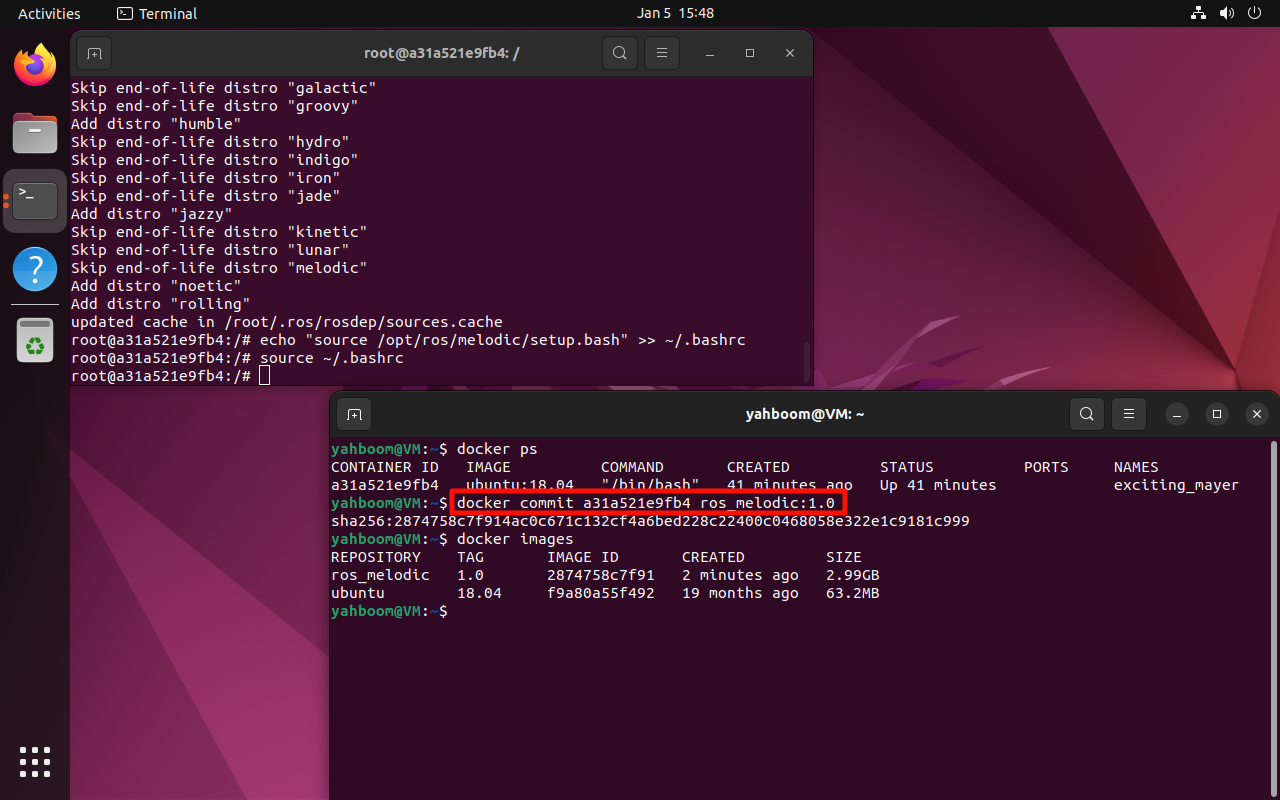Click search icon in yahboom terminal
The height and width of the screenshot is (800, 1280).
click(x=1087, y=413)
